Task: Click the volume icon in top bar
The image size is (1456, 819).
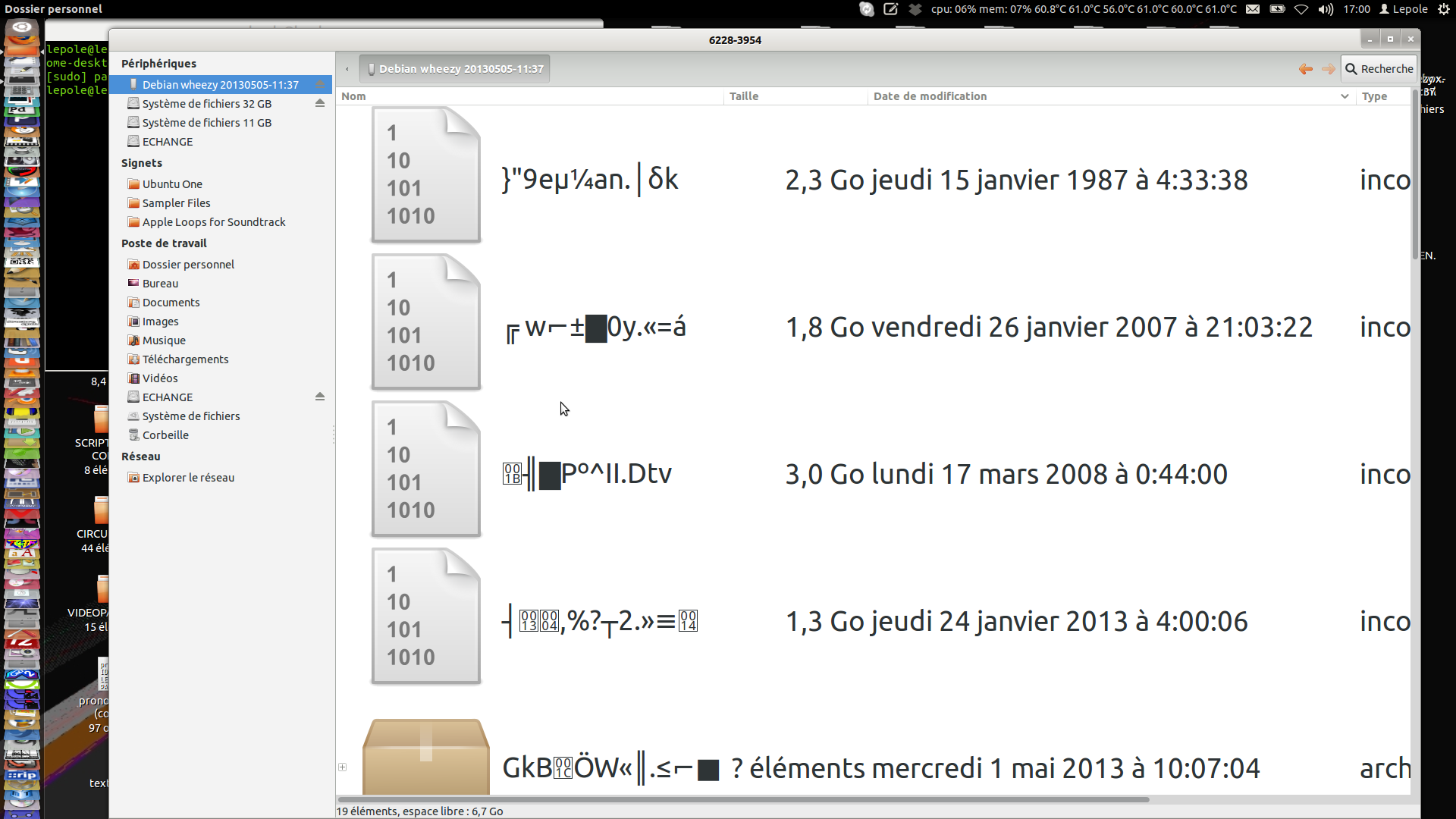Action: click(x=1326, y=9)
